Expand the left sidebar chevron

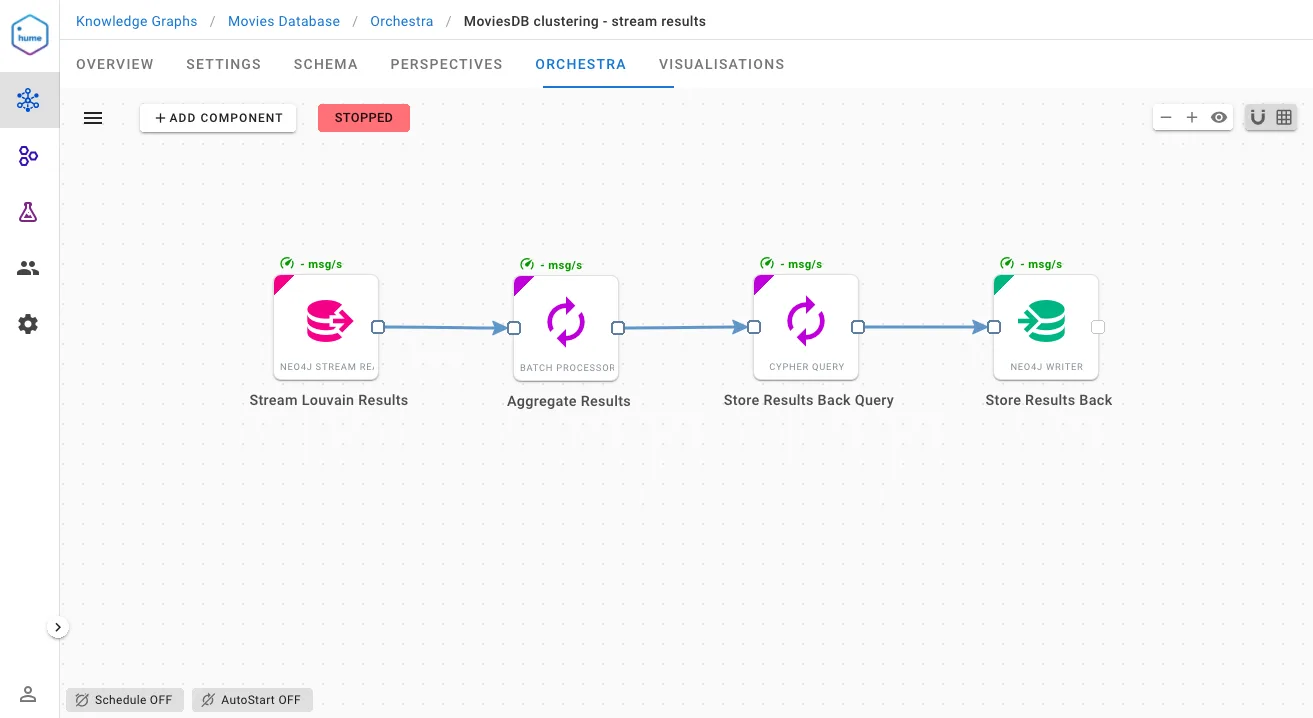pyautogui.click(x=58, y=627)
